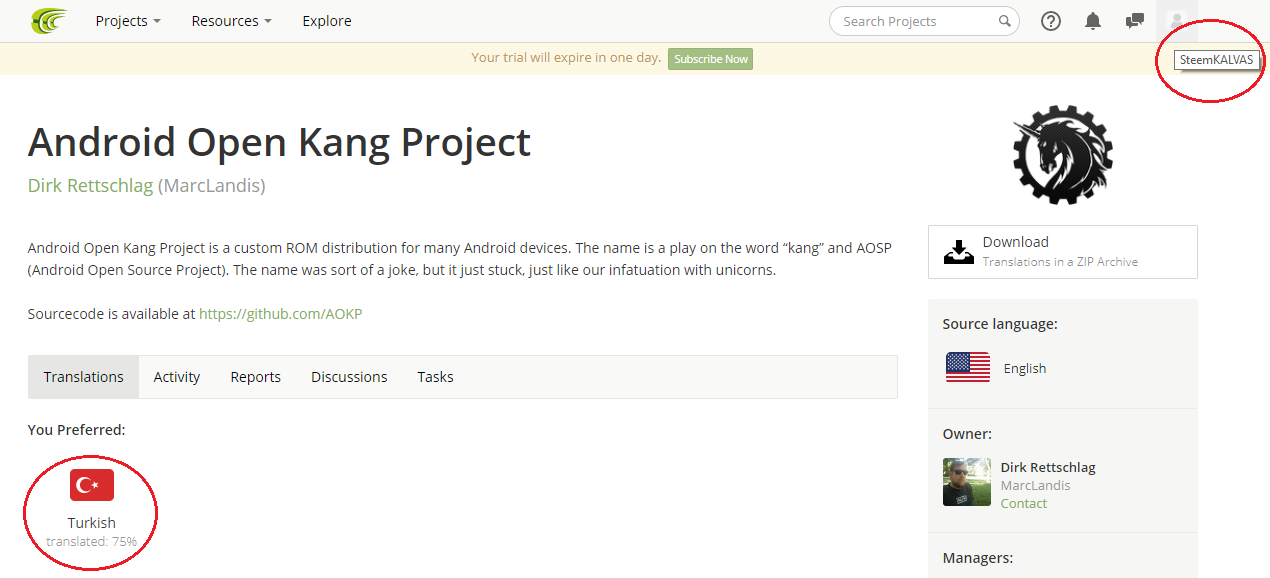This screenshot has height=578, width=1270.
Task: Click the AOKP unicorn gear logo
Action: click(1063, 154)
